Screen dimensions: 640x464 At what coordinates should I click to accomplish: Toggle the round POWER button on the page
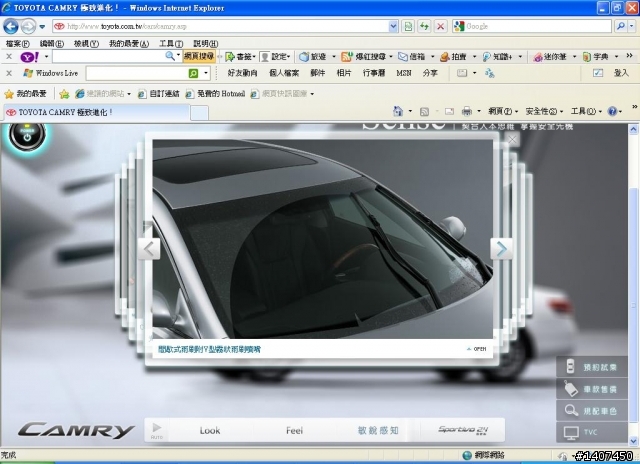27,135
